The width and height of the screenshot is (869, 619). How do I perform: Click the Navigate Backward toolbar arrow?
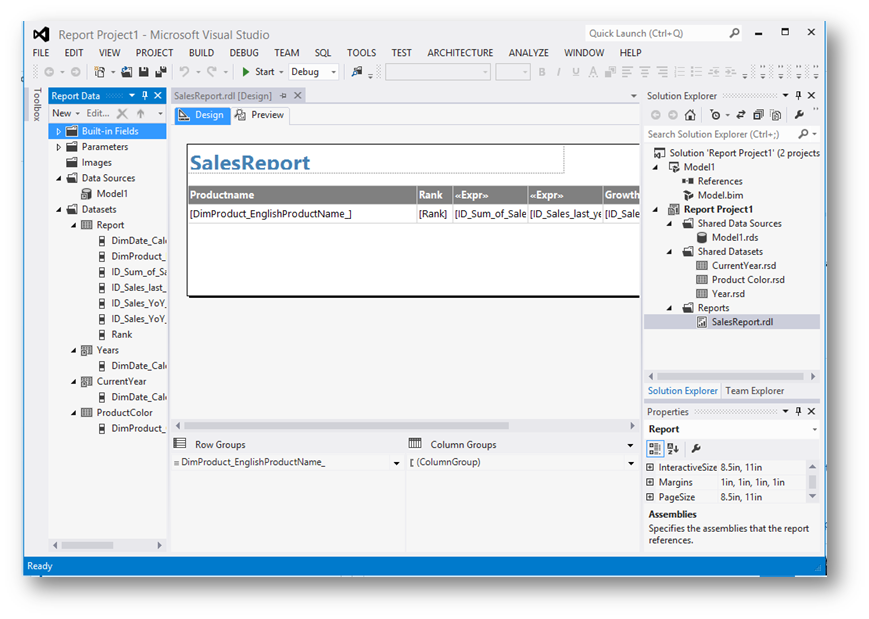click(49, 71)
